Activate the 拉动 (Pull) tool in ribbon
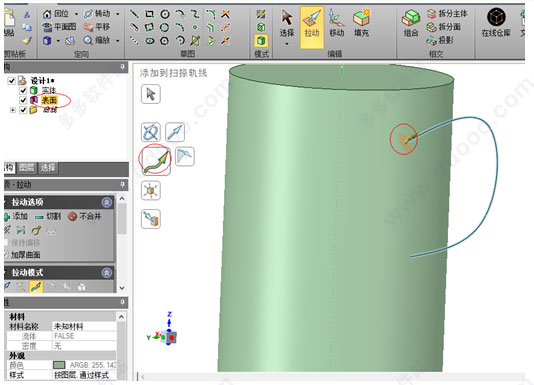 coord(312,27)
